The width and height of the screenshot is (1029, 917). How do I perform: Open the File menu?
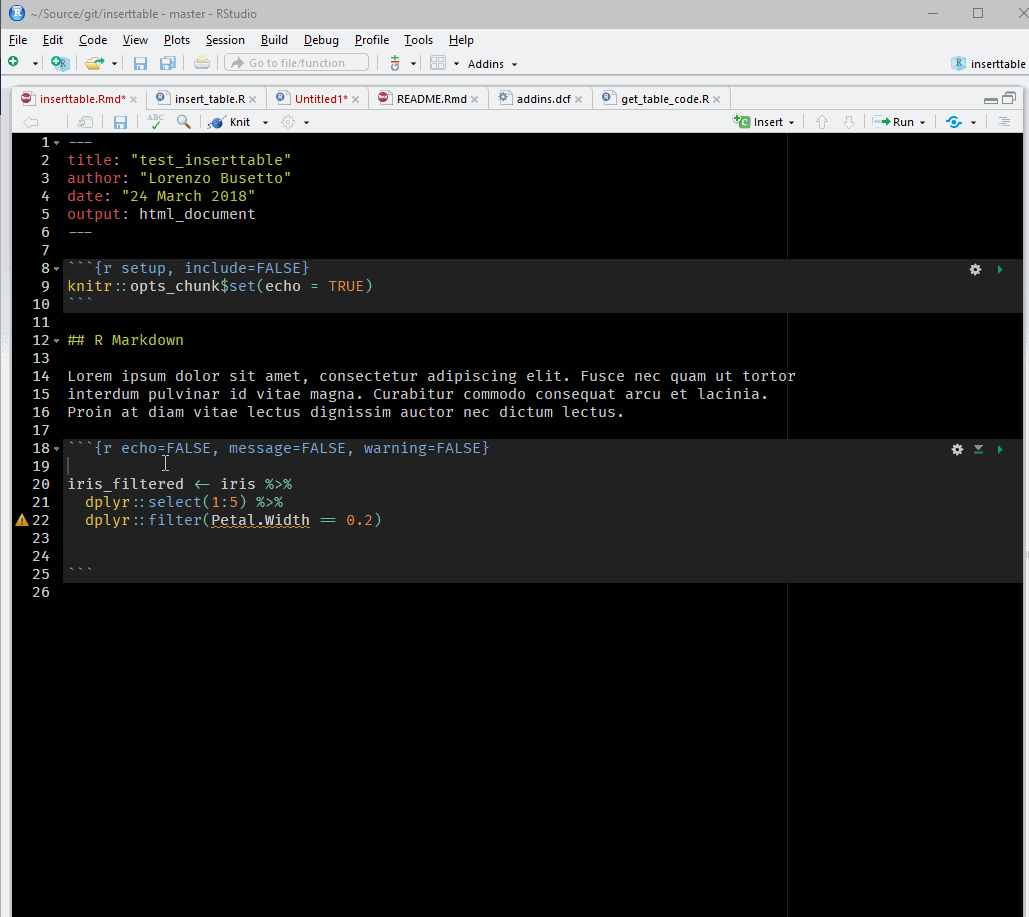18,40
